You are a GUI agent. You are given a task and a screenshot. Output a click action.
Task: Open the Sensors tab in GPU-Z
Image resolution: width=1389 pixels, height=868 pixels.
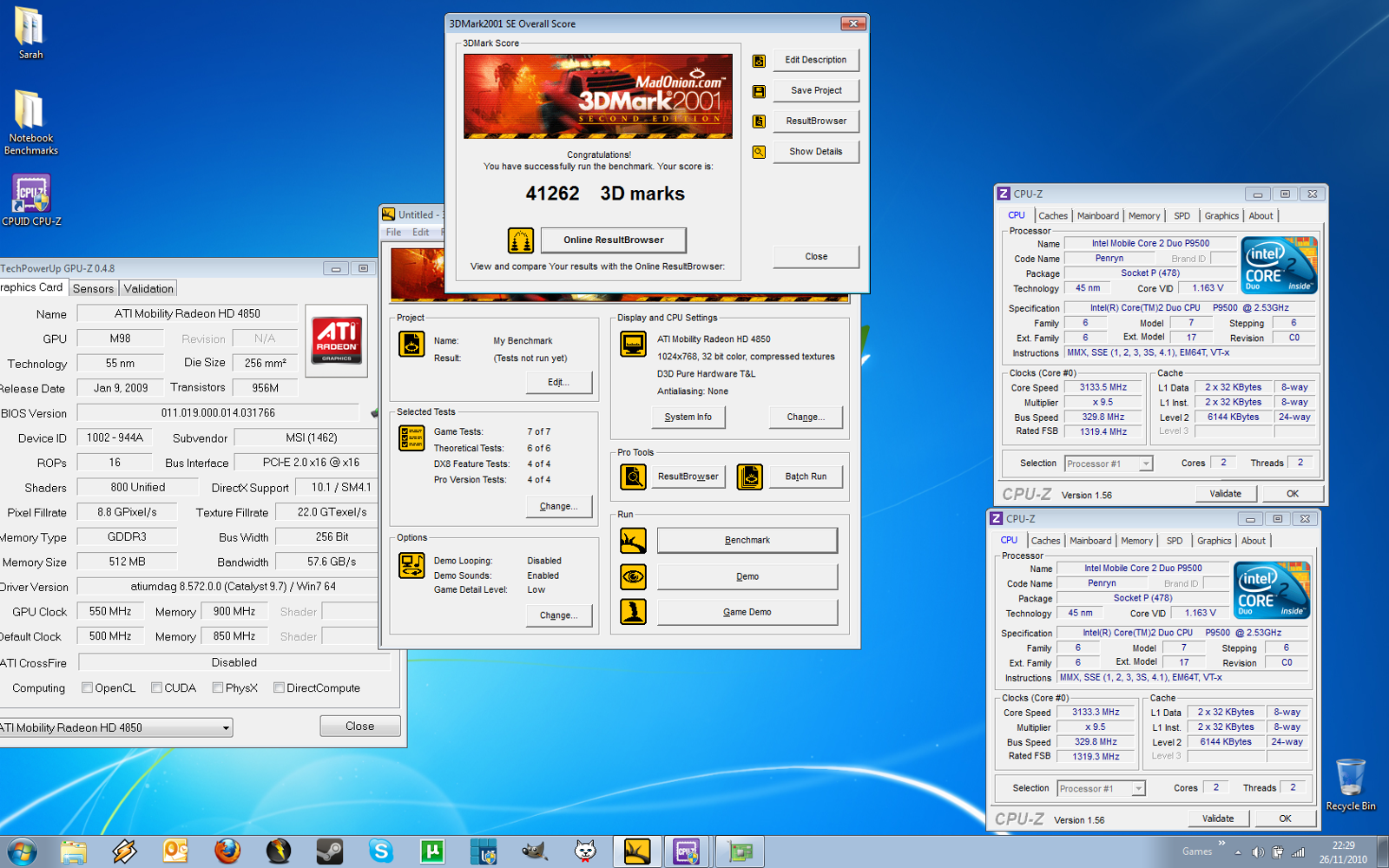coord(93,288)
